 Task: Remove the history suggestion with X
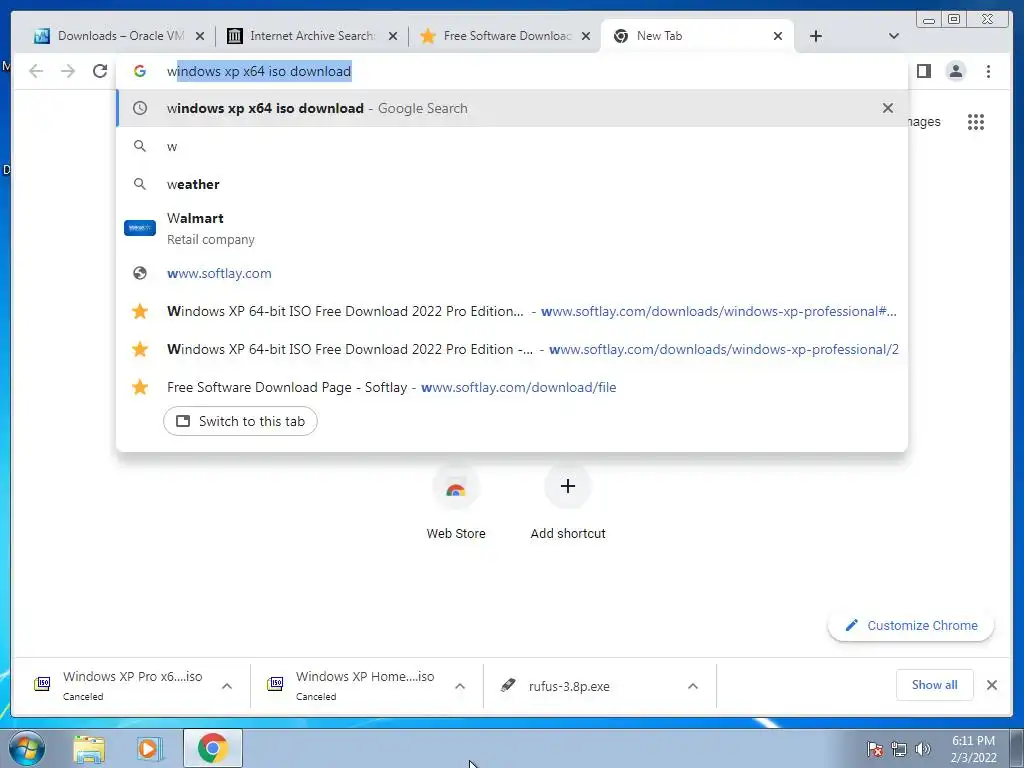(x=888, y=108)
